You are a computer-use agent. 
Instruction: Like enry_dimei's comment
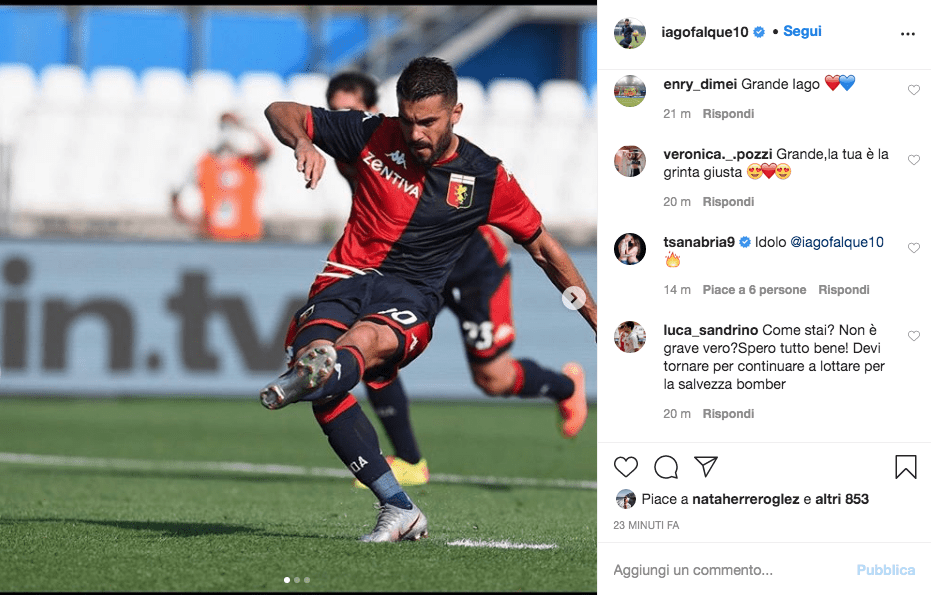pyautogui.click(x=914, y=90)
